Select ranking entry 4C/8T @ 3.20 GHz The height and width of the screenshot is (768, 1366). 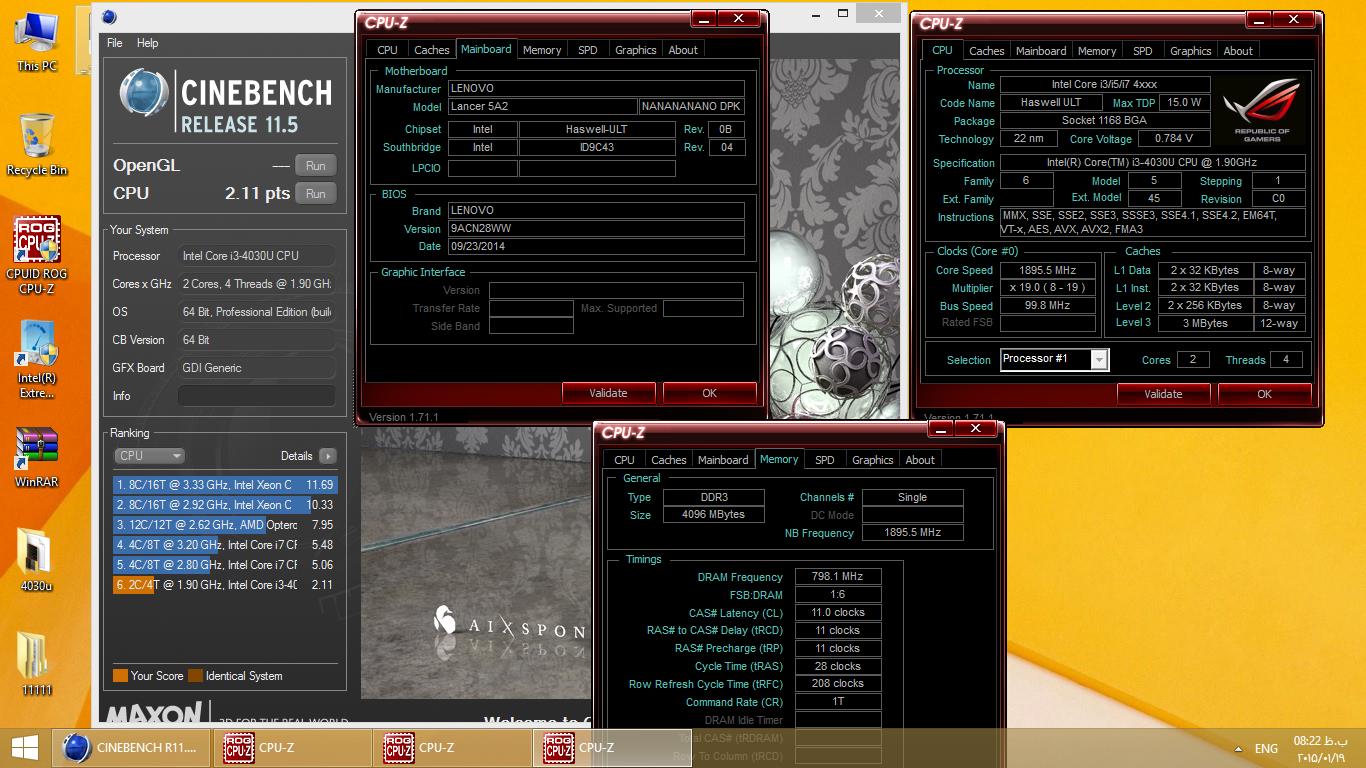(x=225, y=545)
